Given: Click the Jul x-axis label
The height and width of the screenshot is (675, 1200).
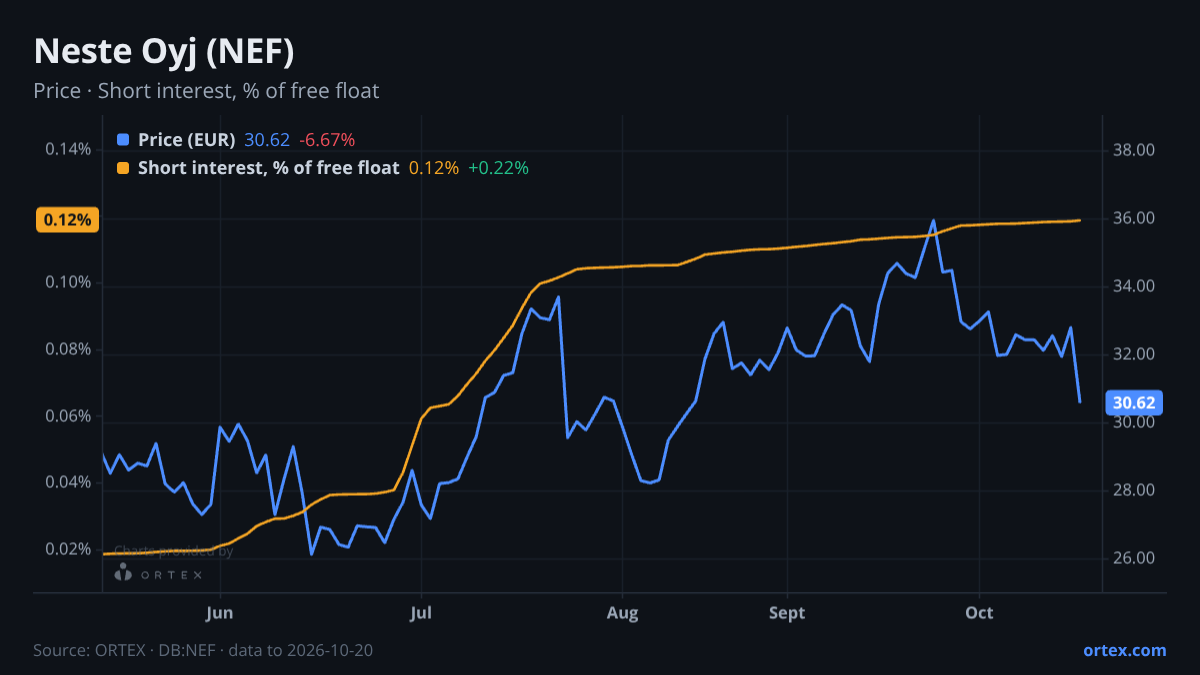Looking at the screenshot, I should click(x=421, y=613).
